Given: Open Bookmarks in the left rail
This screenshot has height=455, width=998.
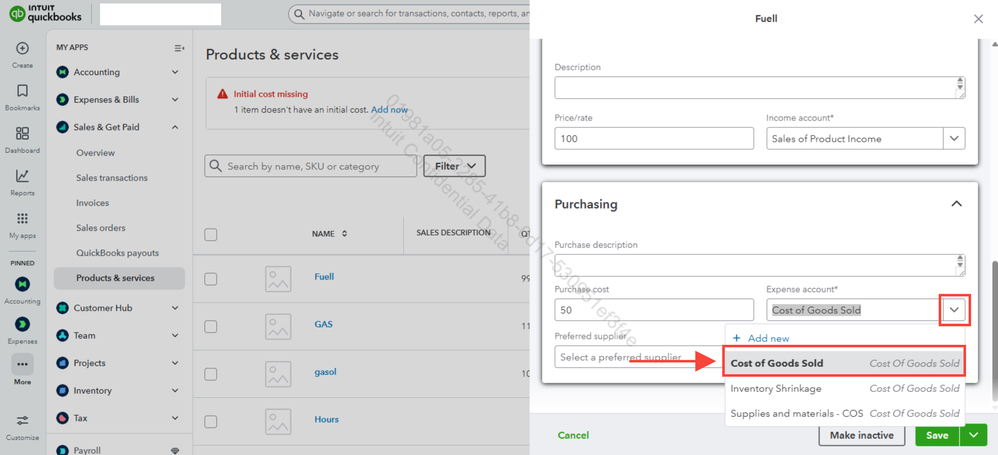Looking at the screenshot, I should tap(22, 90).
